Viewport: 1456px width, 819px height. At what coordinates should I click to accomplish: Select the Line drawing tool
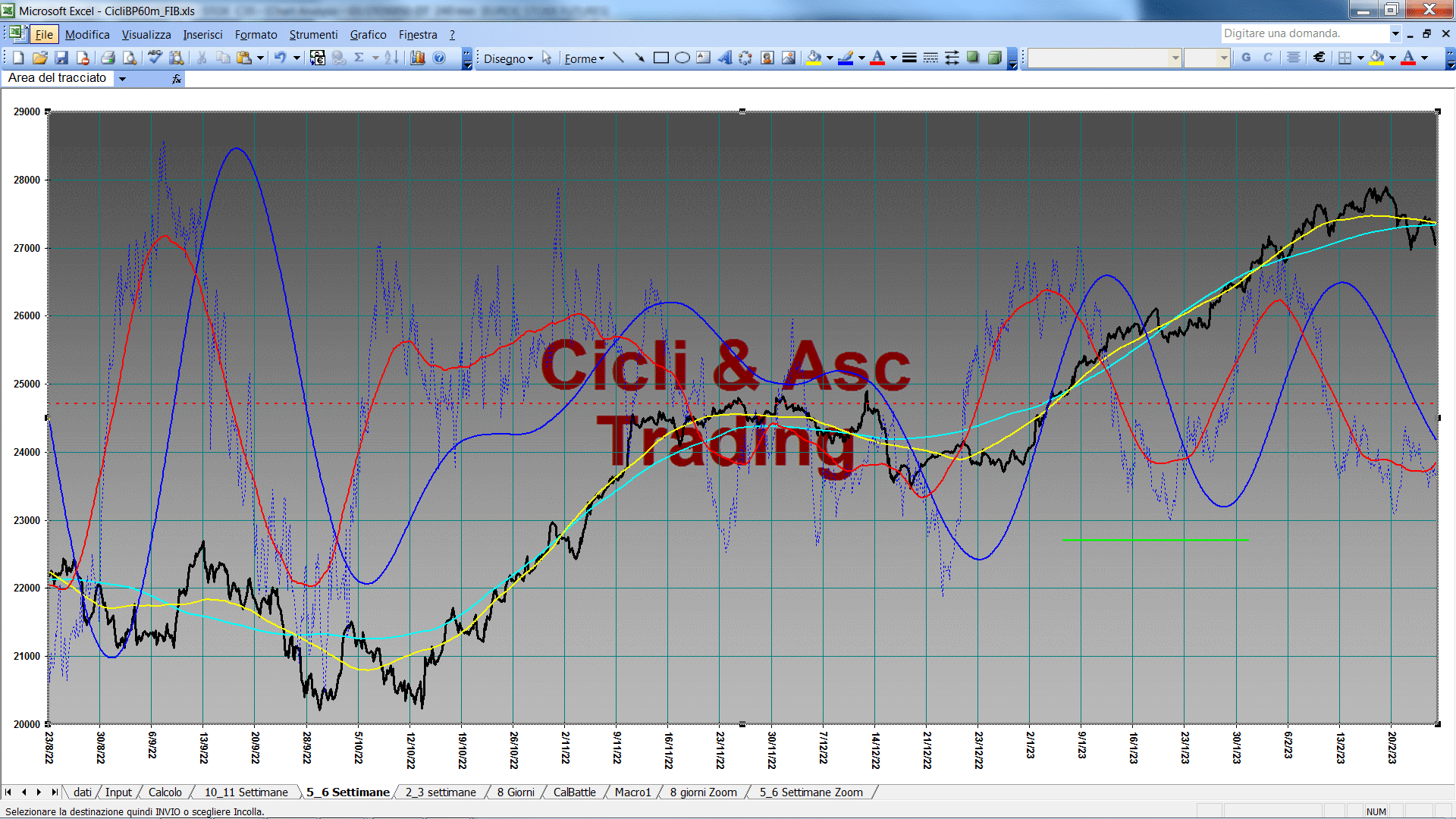618,58
